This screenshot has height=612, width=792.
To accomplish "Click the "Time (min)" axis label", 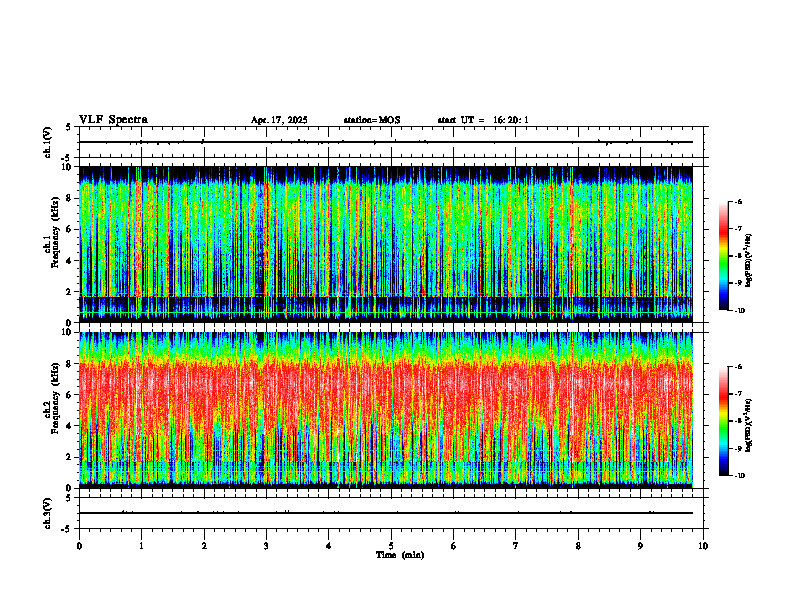I will 400,555.
